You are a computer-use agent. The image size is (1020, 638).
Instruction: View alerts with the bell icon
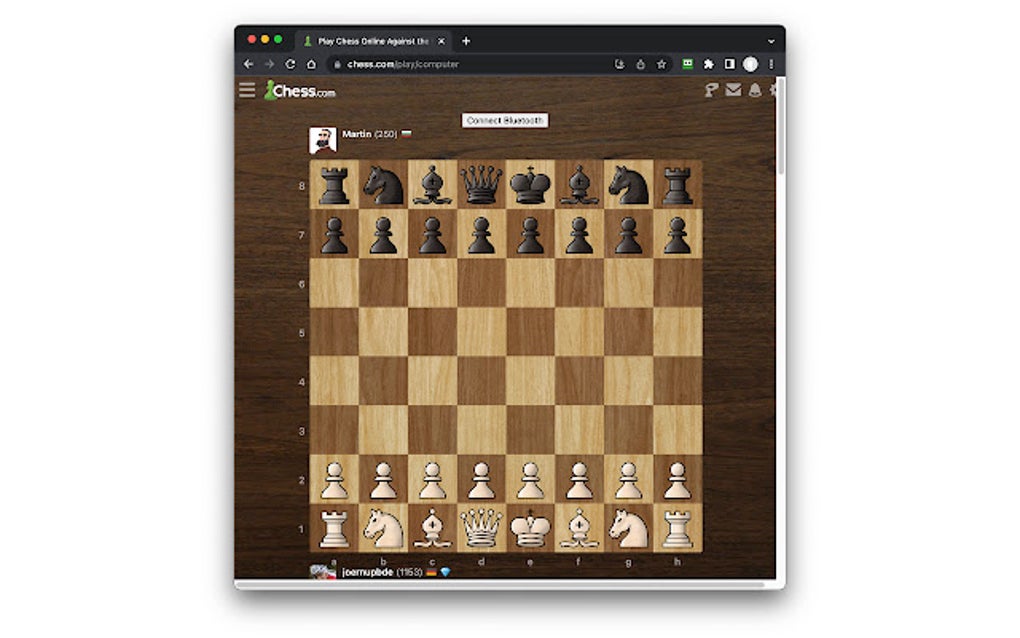point(756,90)
